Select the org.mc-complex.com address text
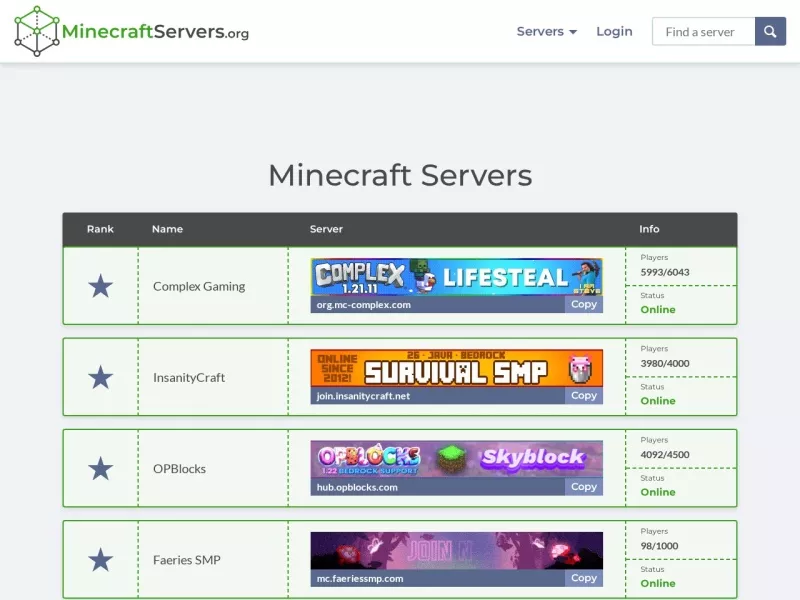This screenshot has width=800, height=600. pos(363,305)
